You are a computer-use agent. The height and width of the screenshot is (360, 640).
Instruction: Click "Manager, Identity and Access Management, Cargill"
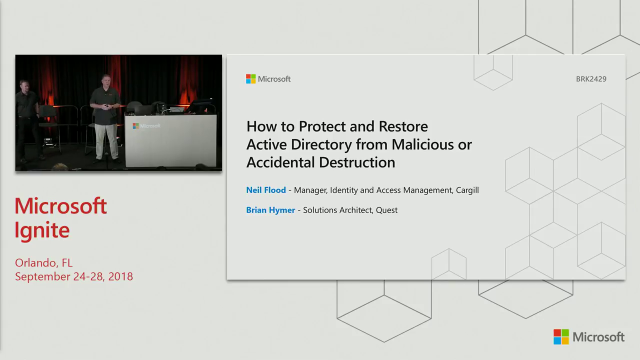[387, 190]
